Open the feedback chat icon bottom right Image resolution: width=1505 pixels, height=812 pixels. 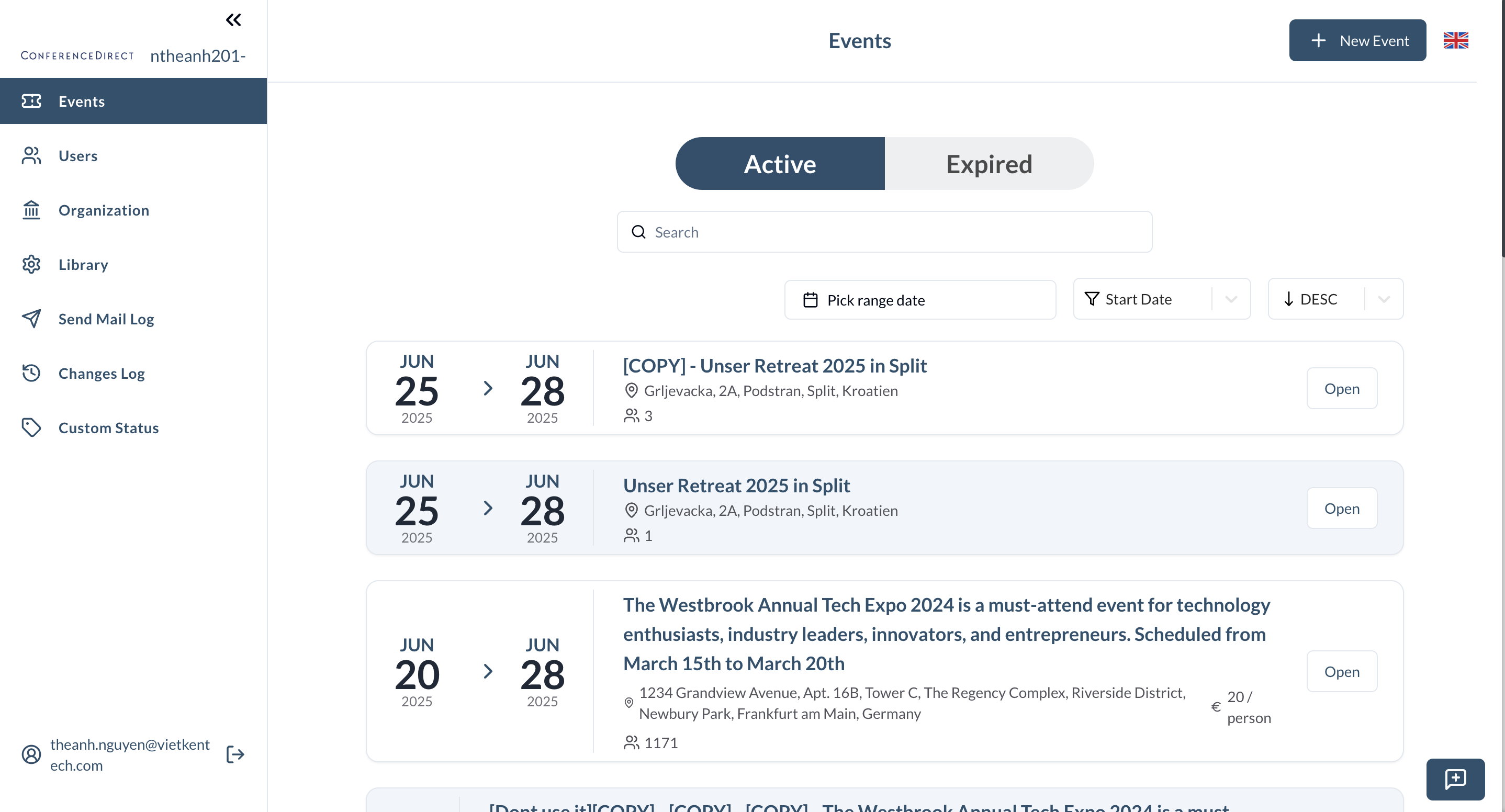point(1456,779)
